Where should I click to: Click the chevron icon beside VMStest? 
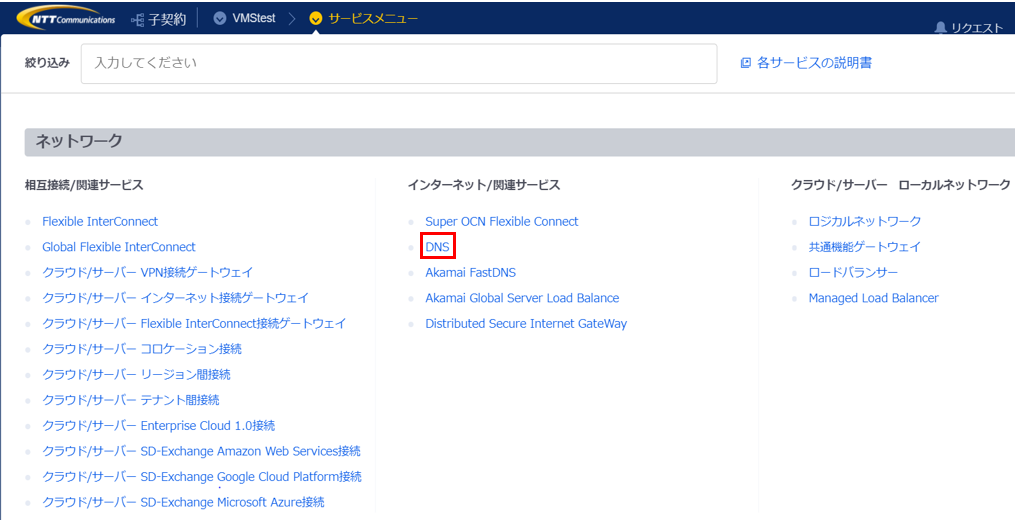[x=220, y=18]
